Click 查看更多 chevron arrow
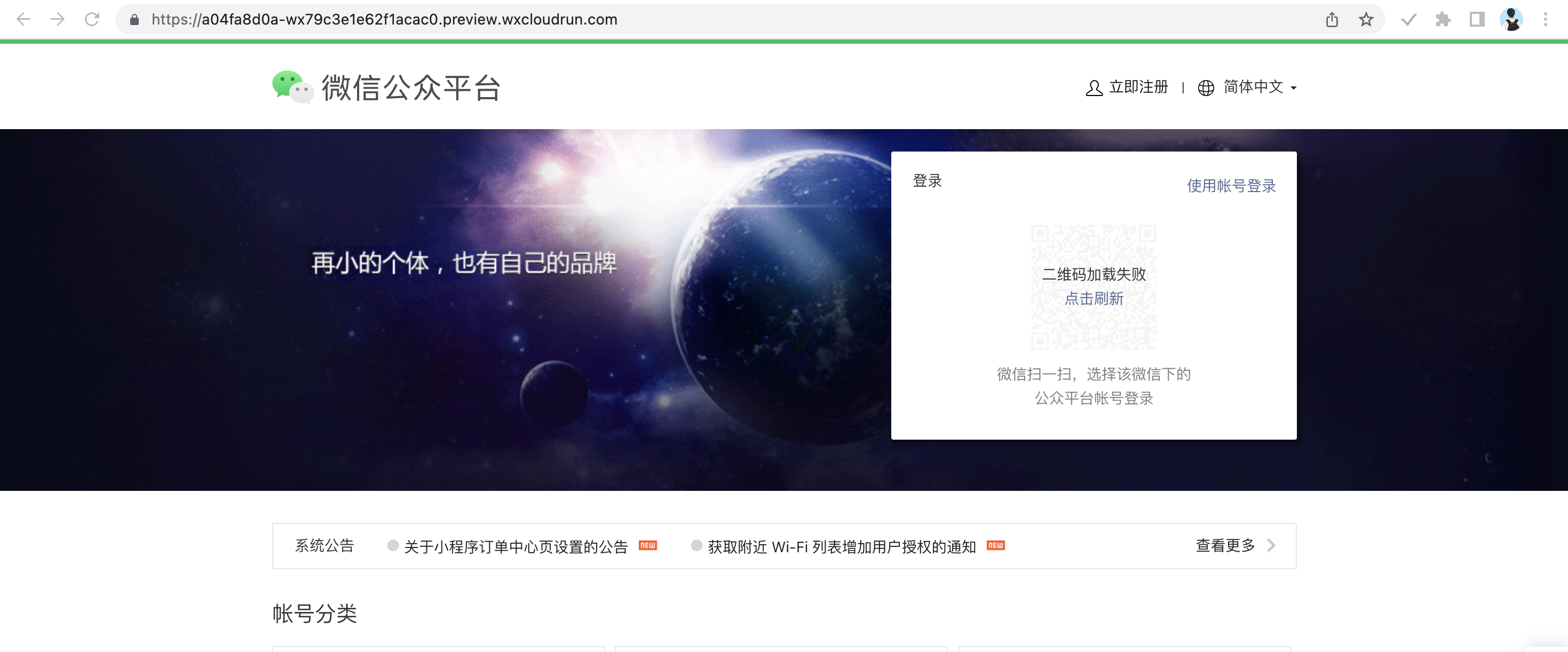The image size is (1568, 652). coord(1271,545)
